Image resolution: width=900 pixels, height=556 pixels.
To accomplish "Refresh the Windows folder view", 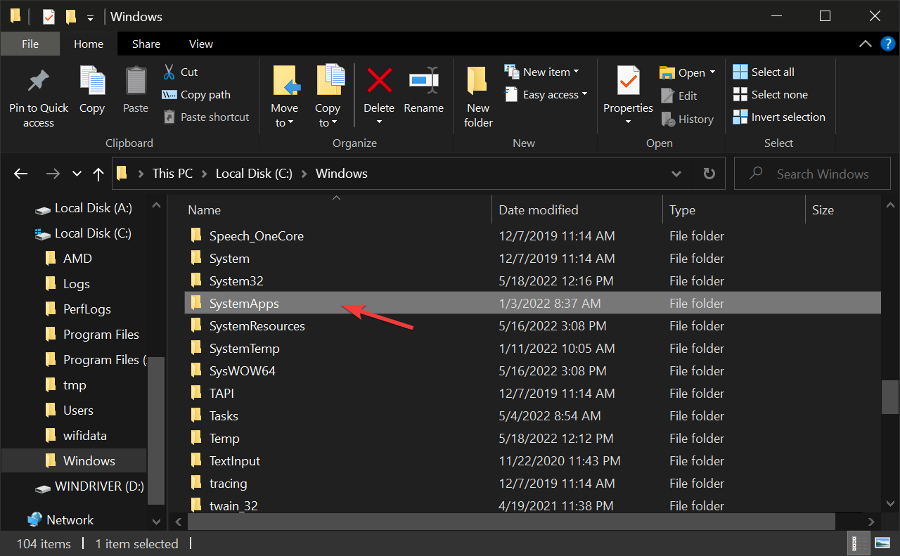I will click(709, 173).
